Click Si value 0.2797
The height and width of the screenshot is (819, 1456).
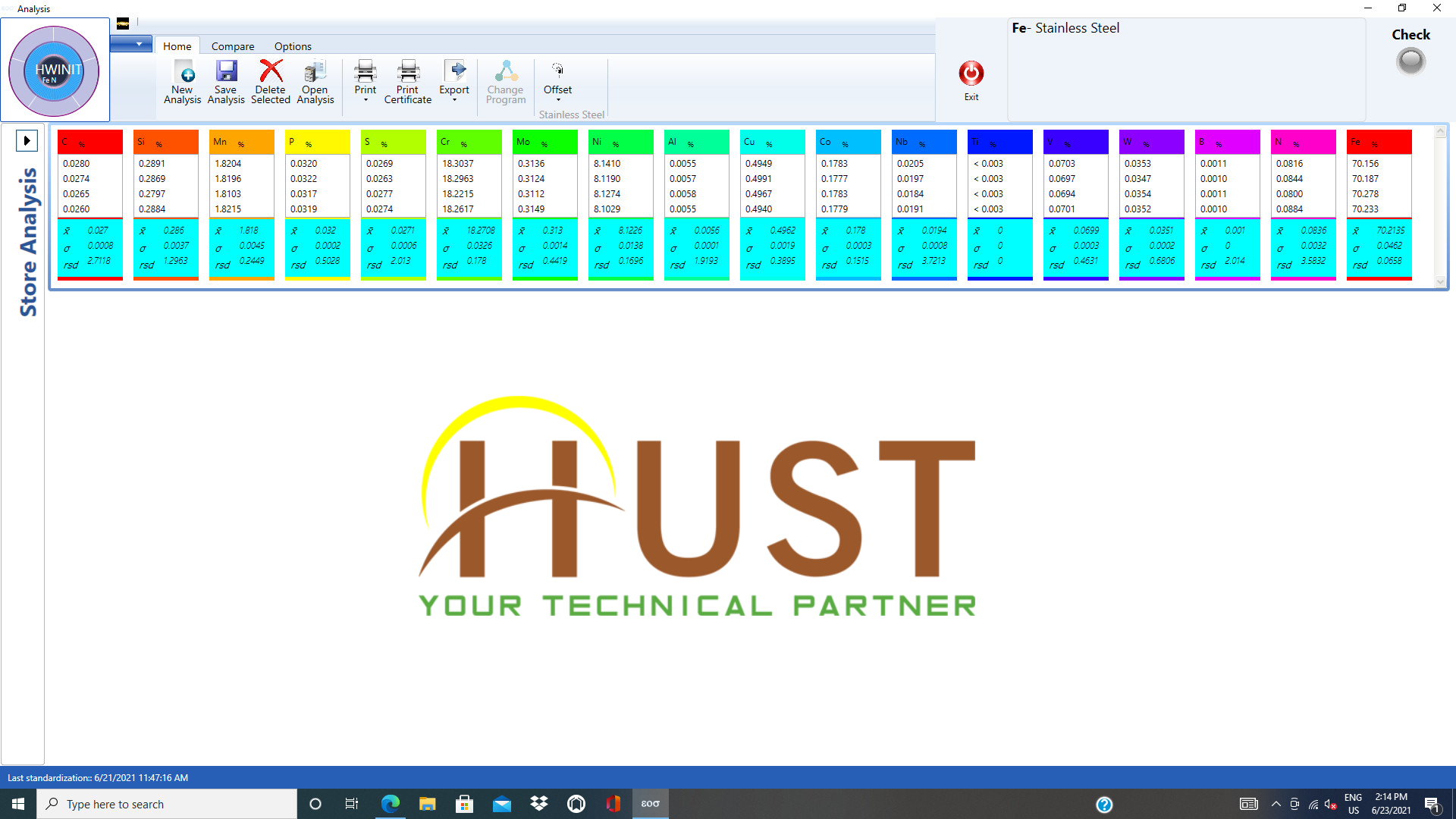152,194
